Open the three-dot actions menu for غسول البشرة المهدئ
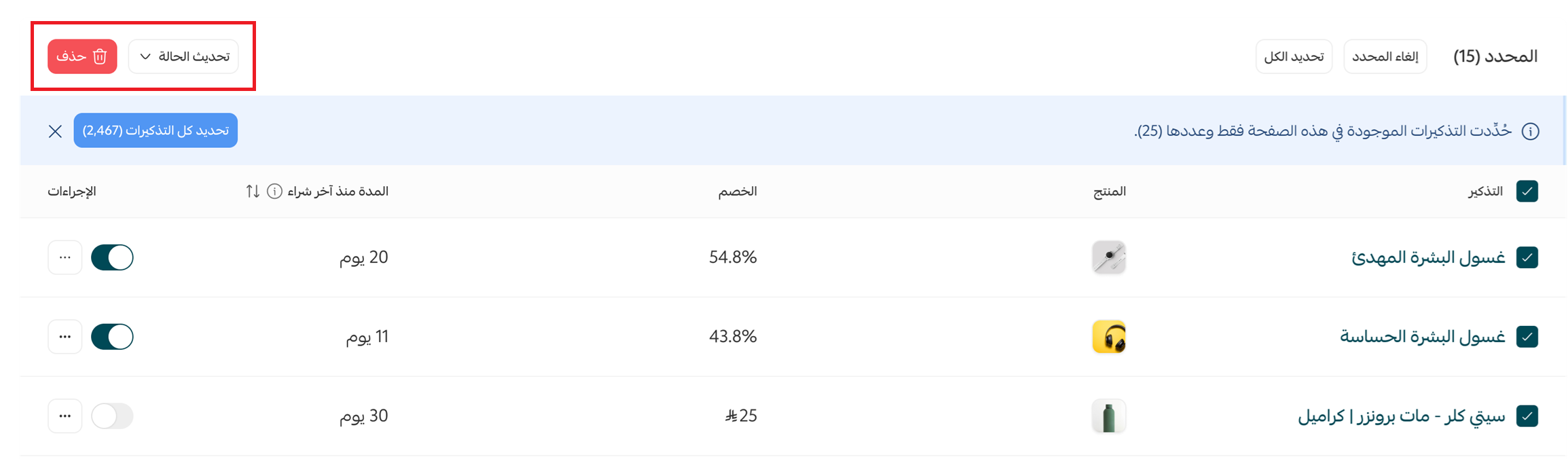 pyautogui.click(x=65, y=257)
